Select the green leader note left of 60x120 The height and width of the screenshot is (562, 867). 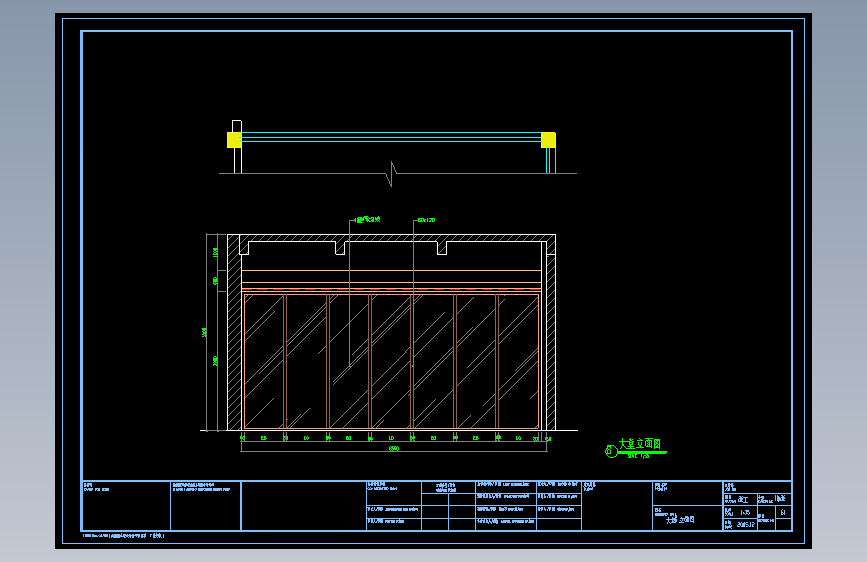pos(367,220)
